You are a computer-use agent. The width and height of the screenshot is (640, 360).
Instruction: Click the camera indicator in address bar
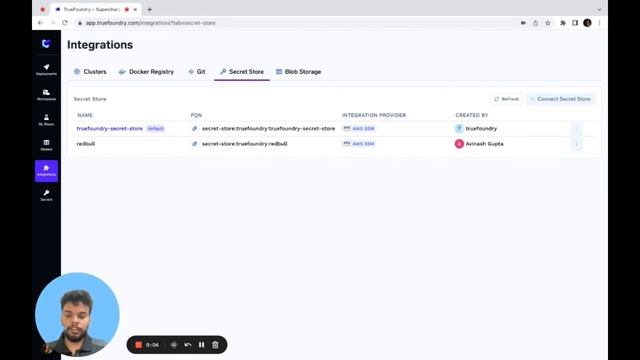tap(523, 23)
